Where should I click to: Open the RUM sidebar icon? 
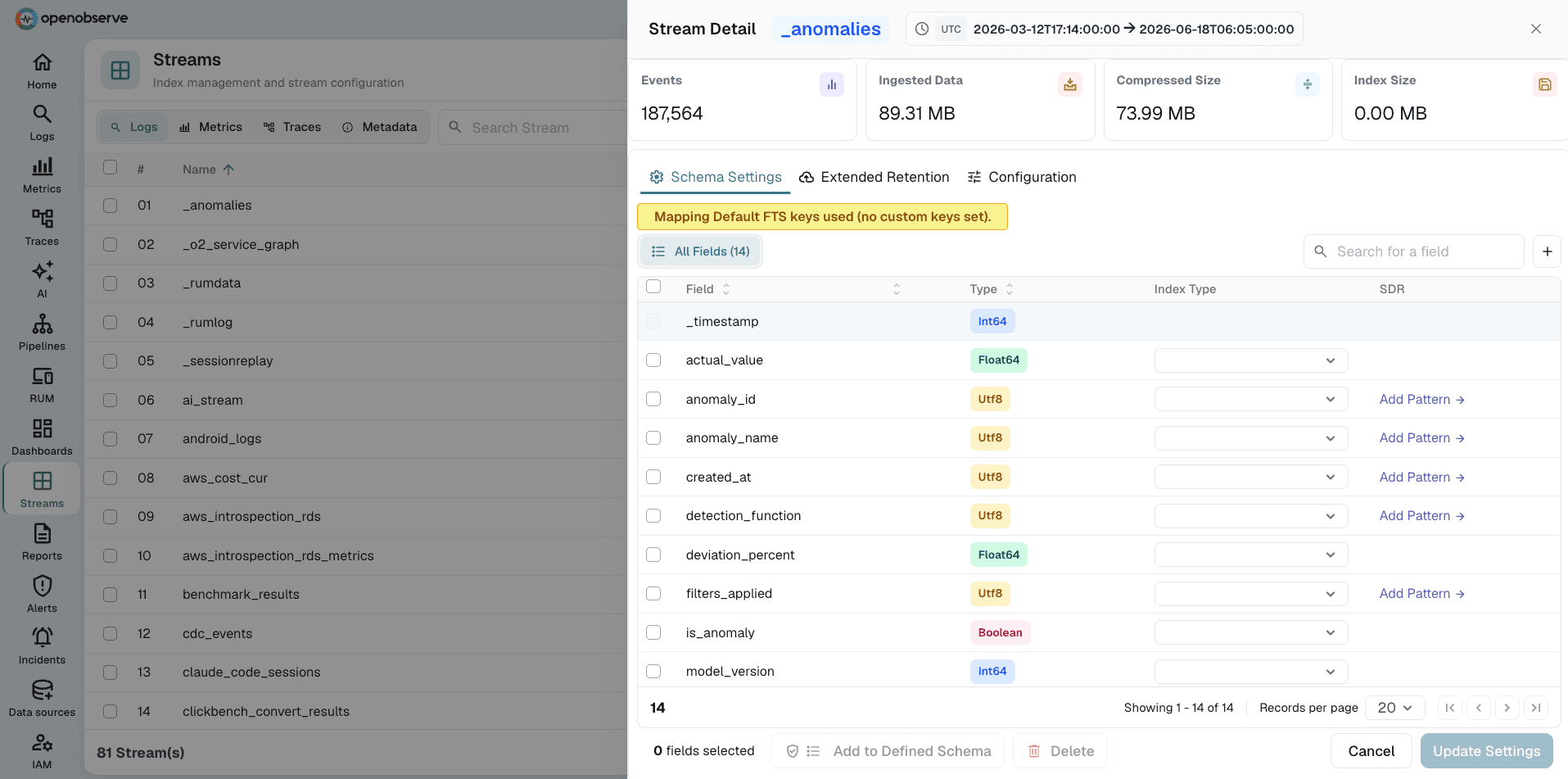click(x=42, y=385)
